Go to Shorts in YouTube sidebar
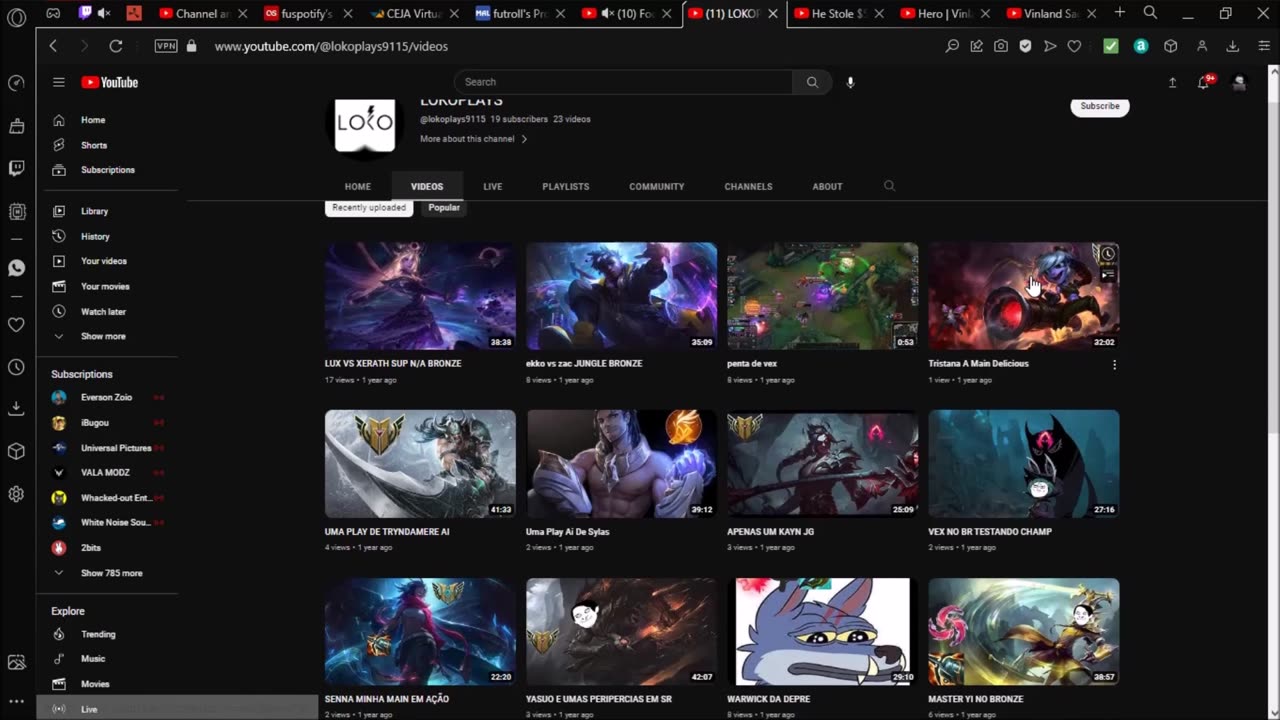 pyautogui.click(x=94, y=145)
